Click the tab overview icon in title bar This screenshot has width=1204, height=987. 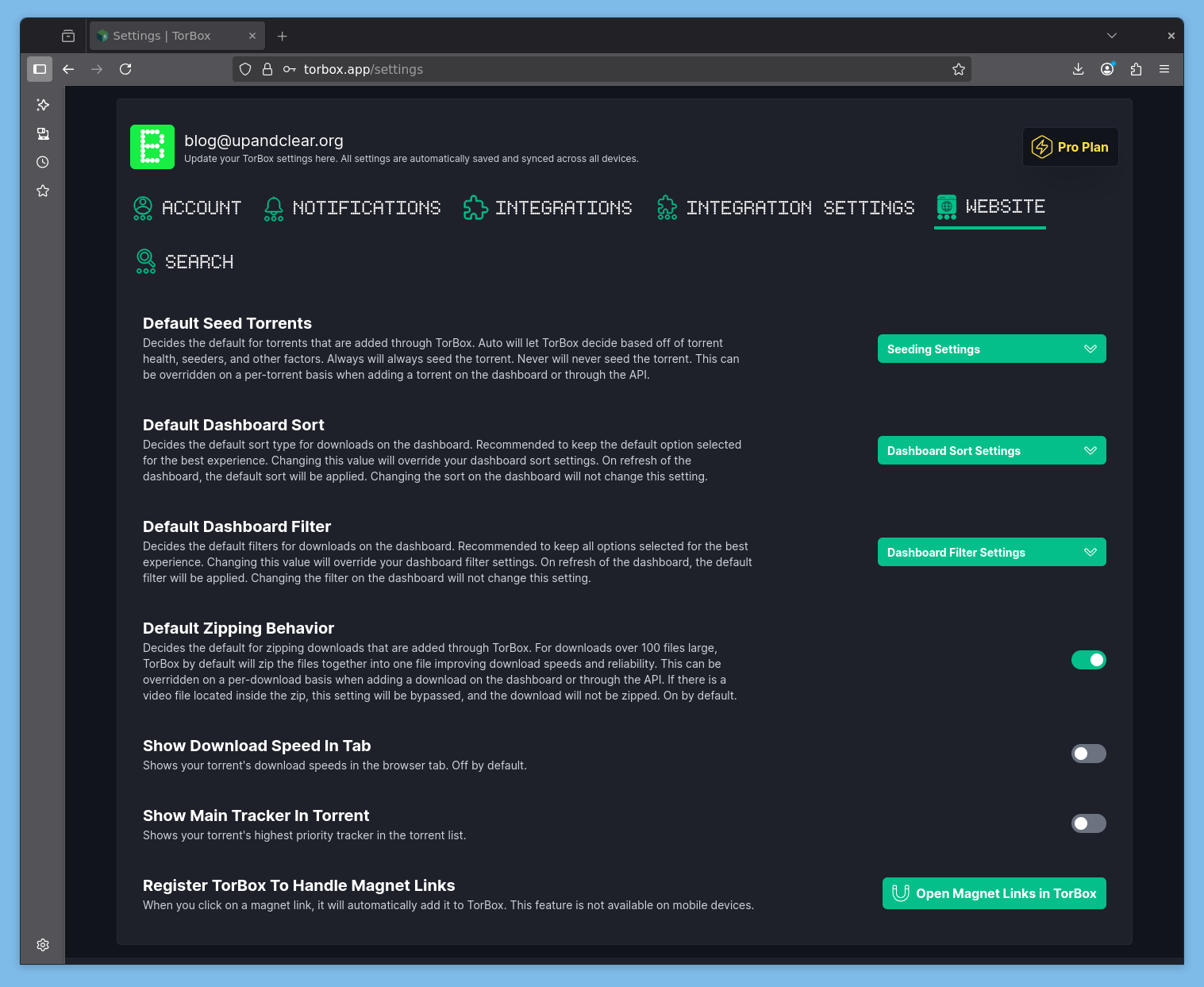[x=68, y=36]
